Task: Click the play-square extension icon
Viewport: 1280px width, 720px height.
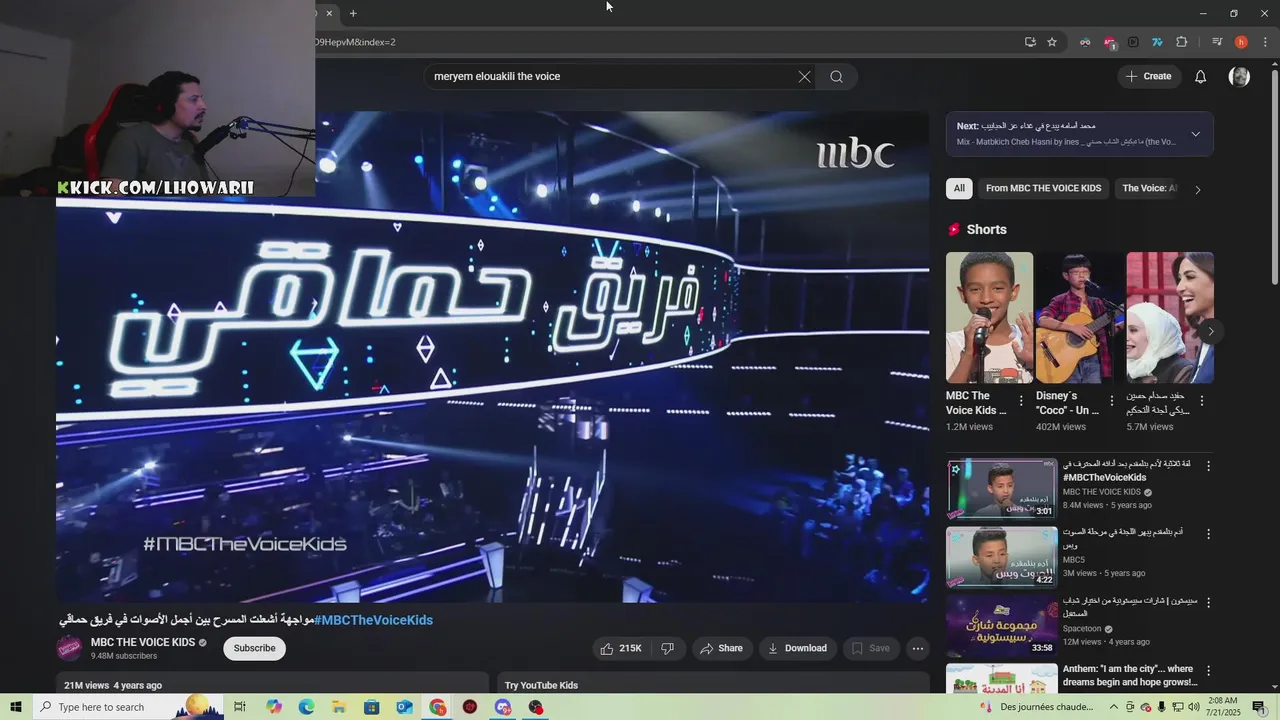Action: pyautogui.click(x=1133, y=42)
